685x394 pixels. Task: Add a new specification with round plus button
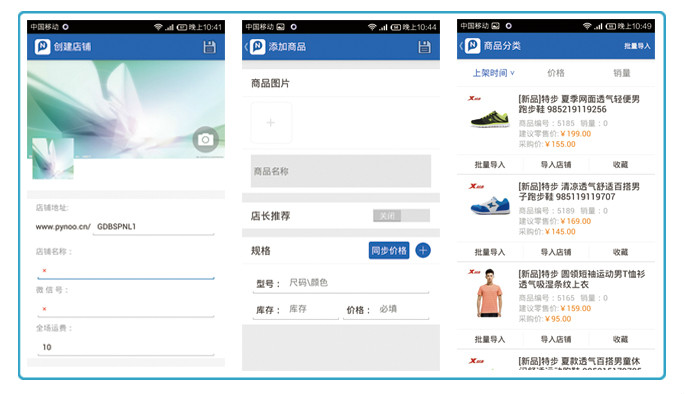click(422, 250)
